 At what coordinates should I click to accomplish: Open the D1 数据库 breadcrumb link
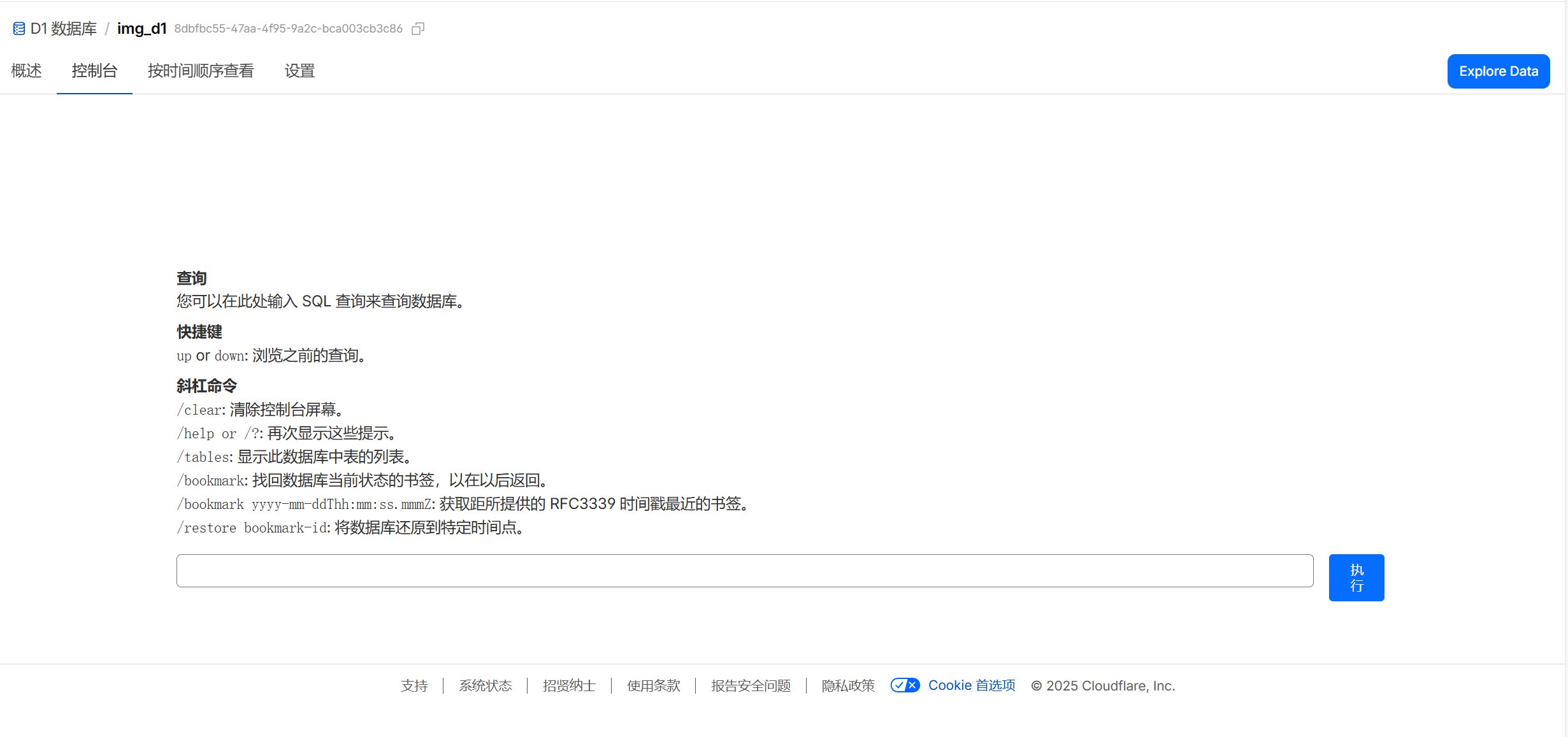point(64,29)
